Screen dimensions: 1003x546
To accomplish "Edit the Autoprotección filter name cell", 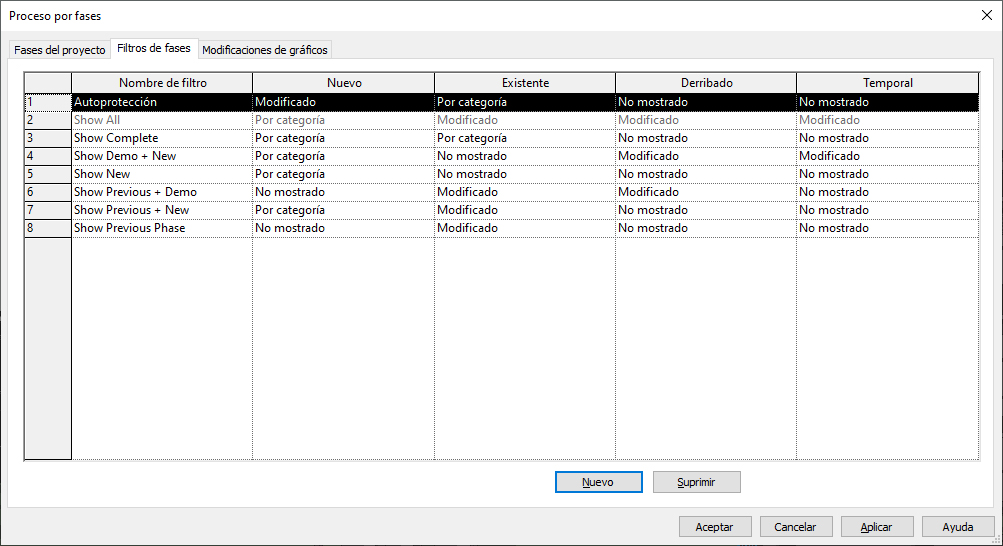I will (161, 102).
